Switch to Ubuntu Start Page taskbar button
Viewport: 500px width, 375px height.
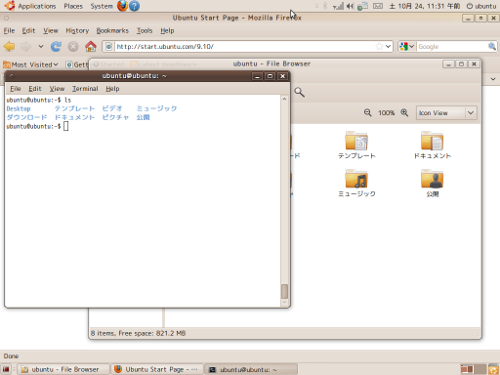(x=157, y=369)
